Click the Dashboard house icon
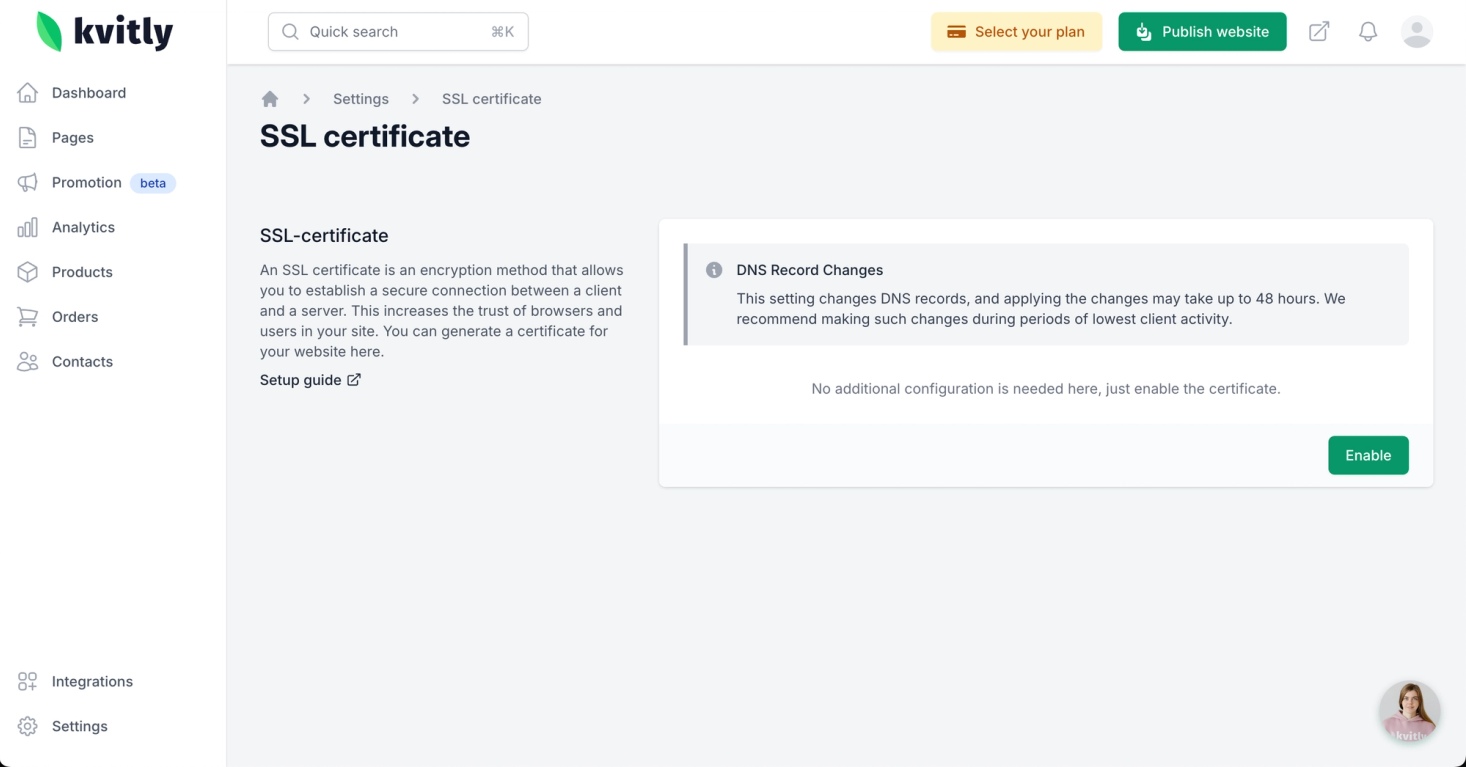 click(x=28, y=93)
